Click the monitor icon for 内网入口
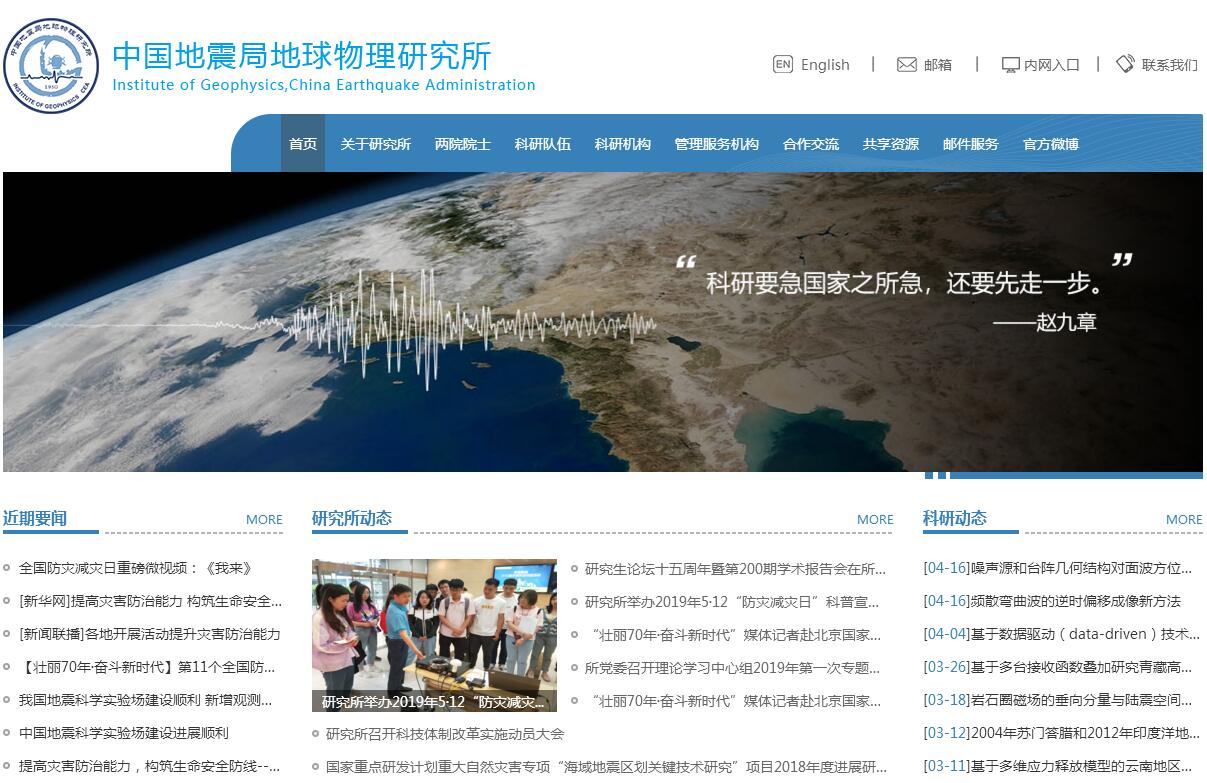Screen dimensions: 1207x783 1010,64
